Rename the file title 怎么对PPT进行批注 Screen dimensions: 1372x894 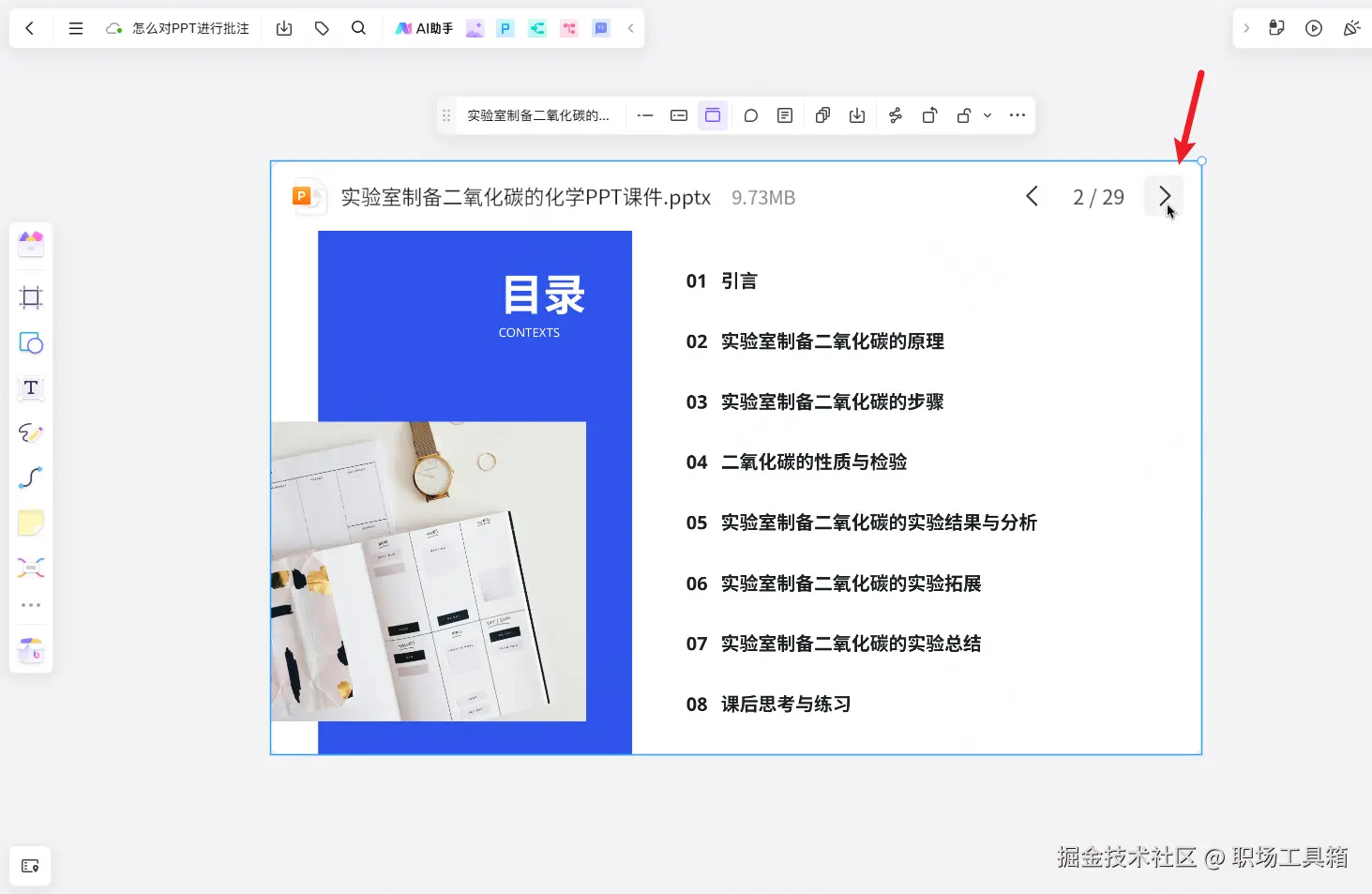tap(190, 28)
